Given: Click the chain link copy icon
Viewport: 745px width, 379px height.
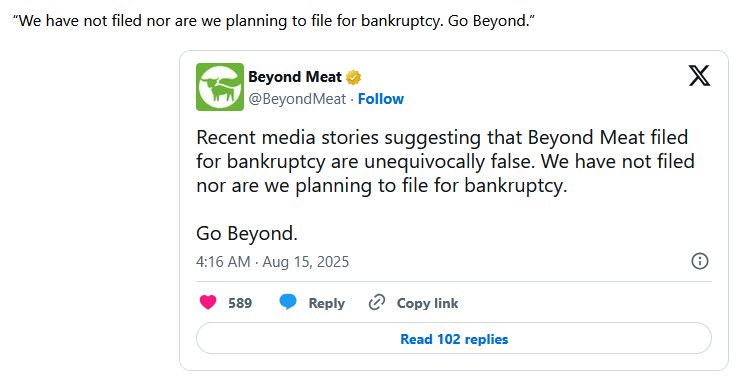Looking at the screenshot, I should [x=377, y=303].
